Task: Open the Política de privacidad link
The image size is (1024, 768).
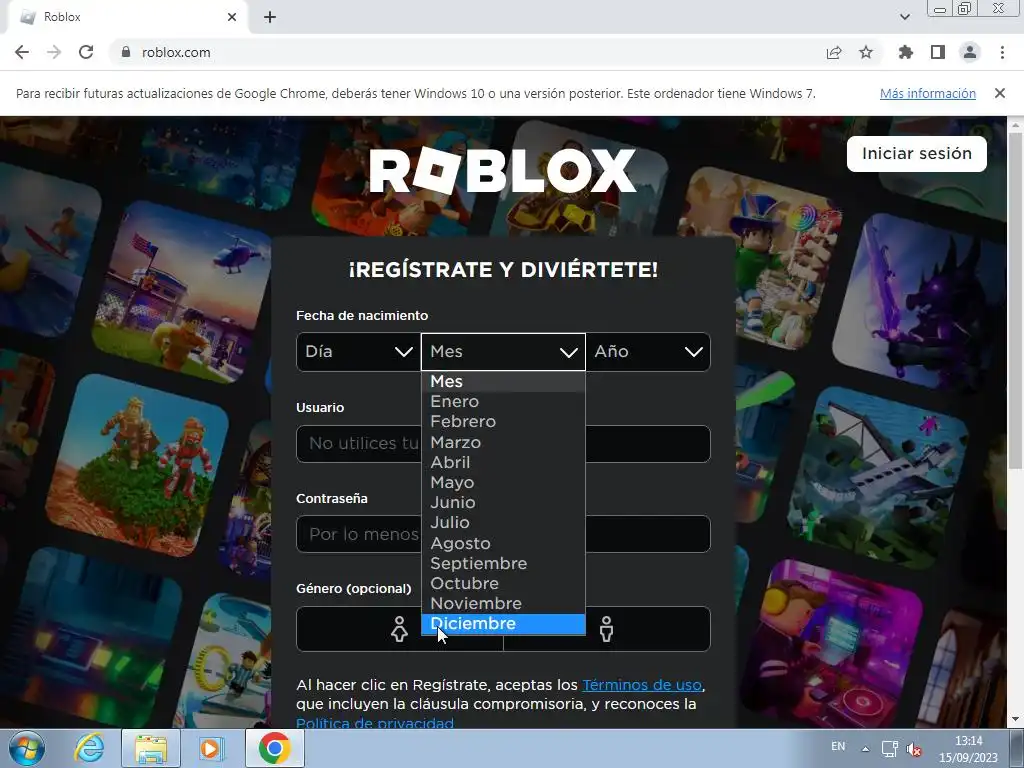Action: click(375, 723)
